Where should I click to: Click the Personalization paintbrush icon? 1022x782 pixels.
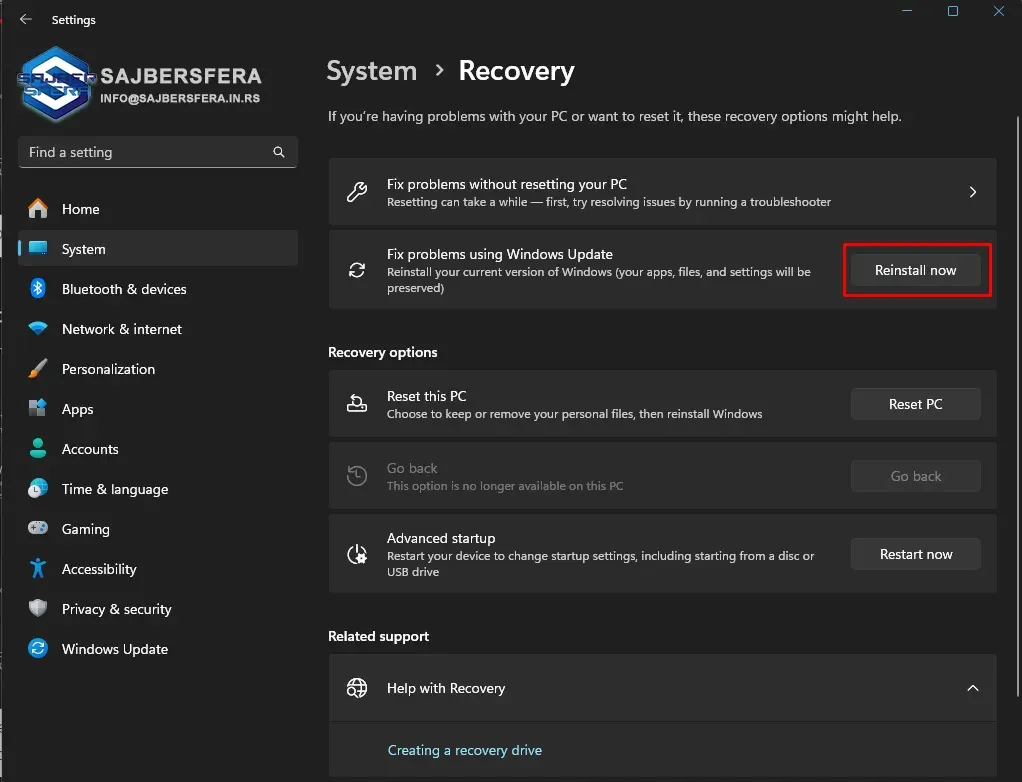(38, 369)
